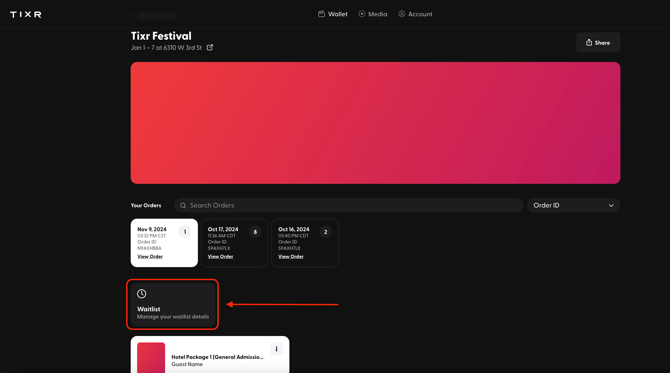The width and height of the screenshot is (670, 373).
Task: Click the event banner image
Action: 376,123
